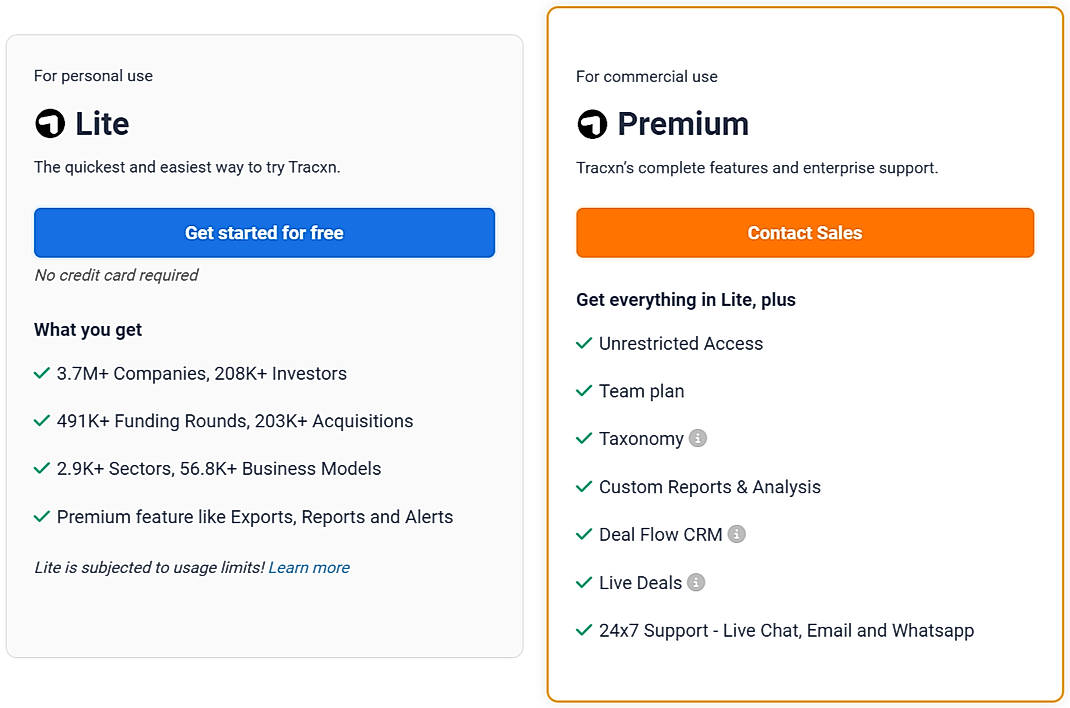This screenshot has width=1070, height=708.
Task: Expand details under Deal Flow CRM
Action: pyautogui.click(x=737, y=534)
